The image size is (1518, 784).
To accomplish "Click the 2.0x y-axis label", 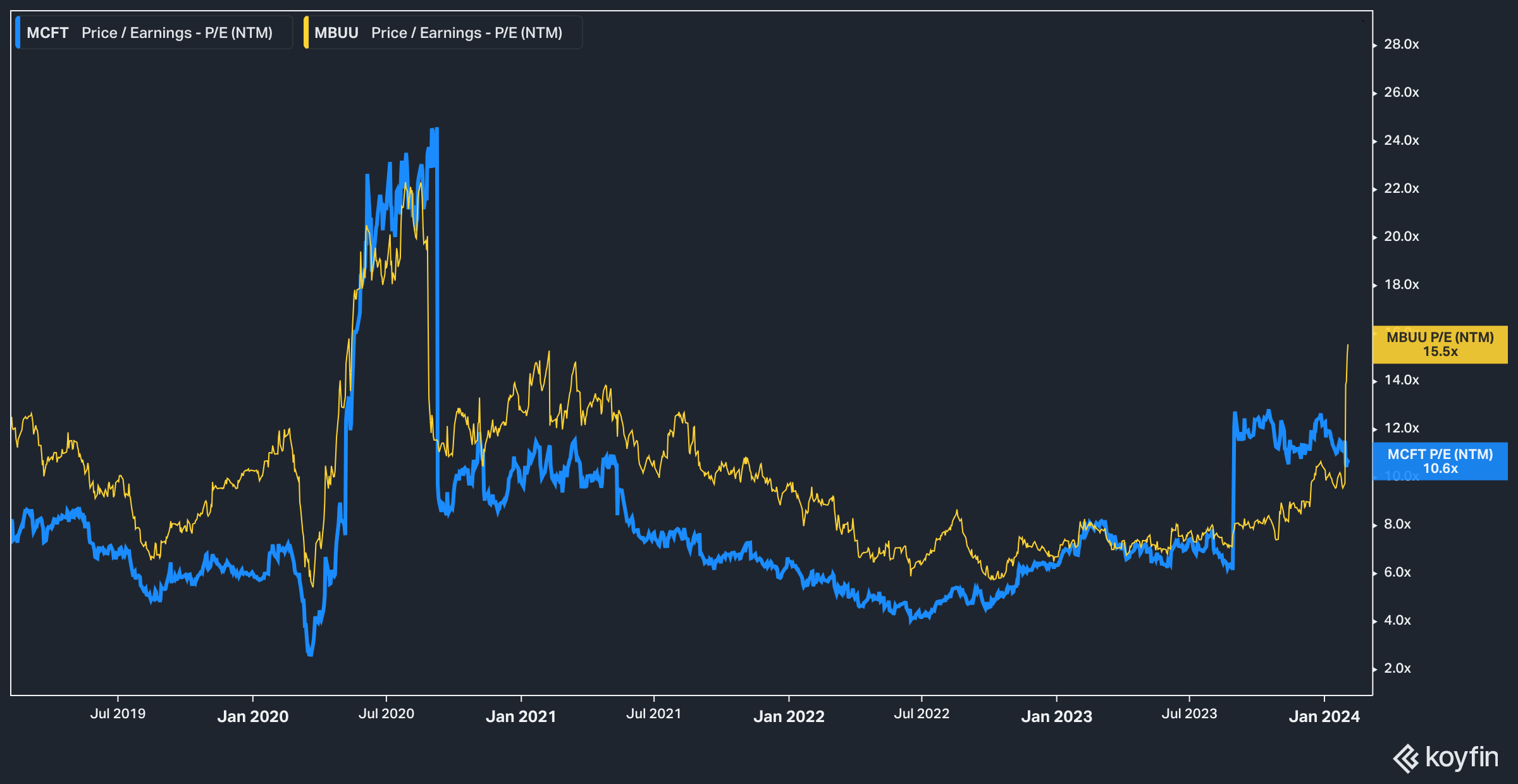I will [x=1397, y=668].
